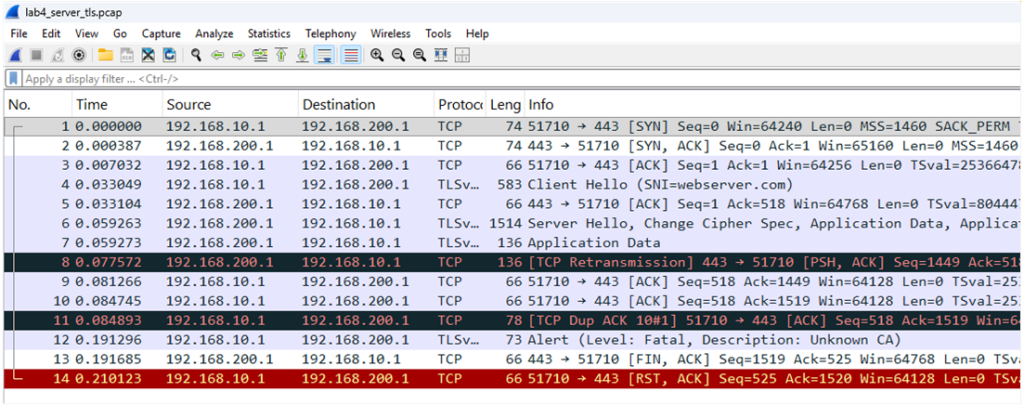Click the find packet magnifier icon
This screenshot has height=405, width=1024.
click(x=197, y=55)
